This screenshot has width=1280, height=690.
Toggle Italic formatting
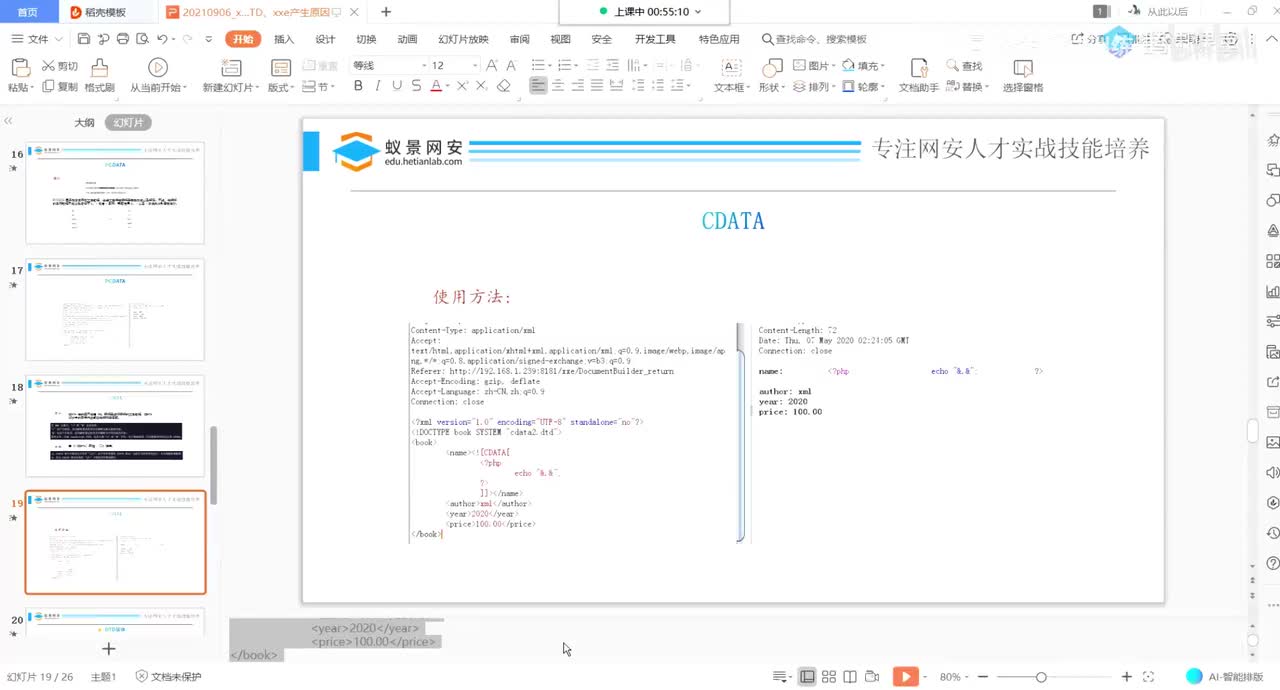[377, 86]
